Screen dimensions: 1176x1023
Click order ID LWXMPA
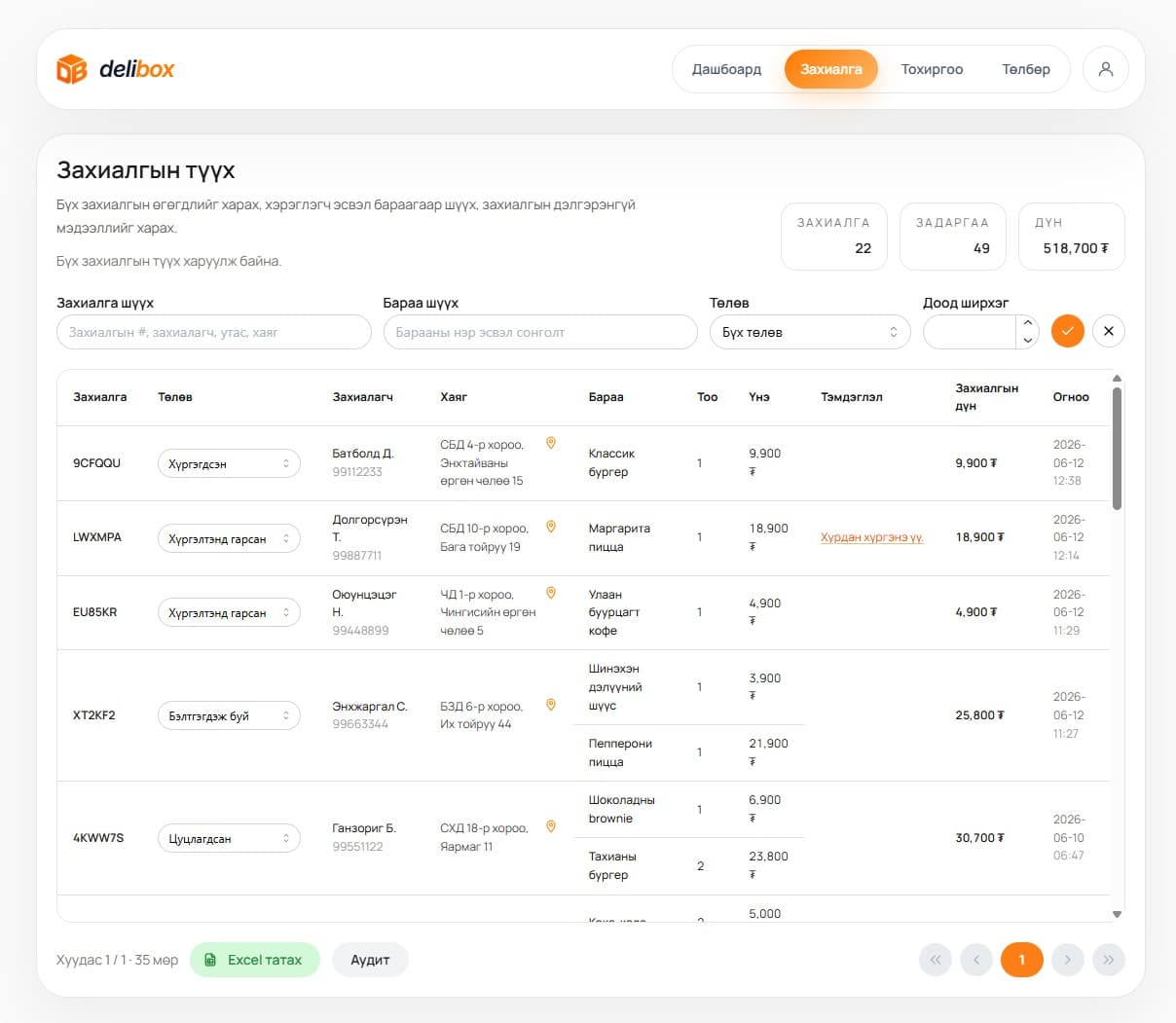[97, 537]
